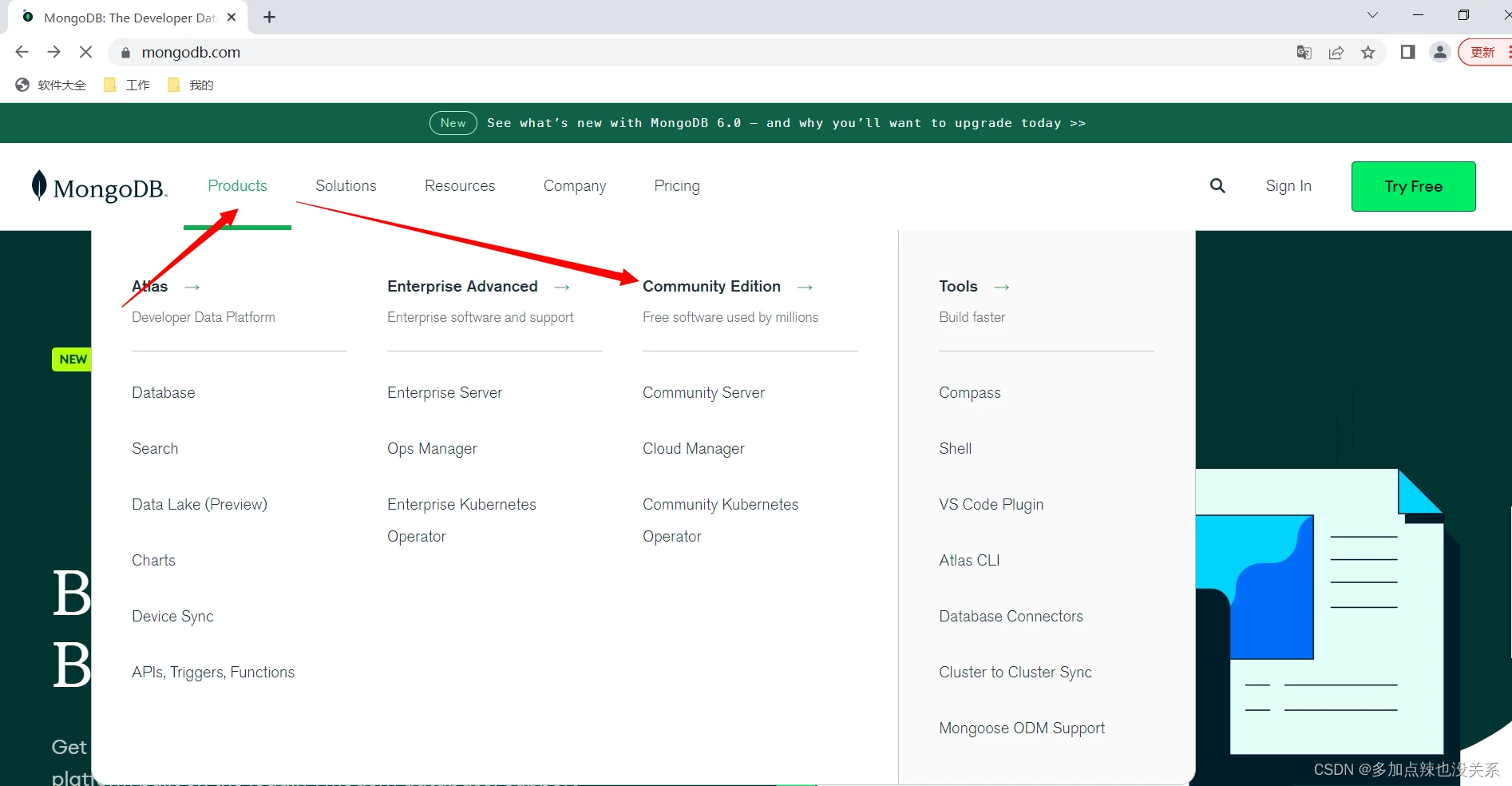1512x786 pixels.
Task: Click the Try Free button
Action: (x=1413, y=186)
